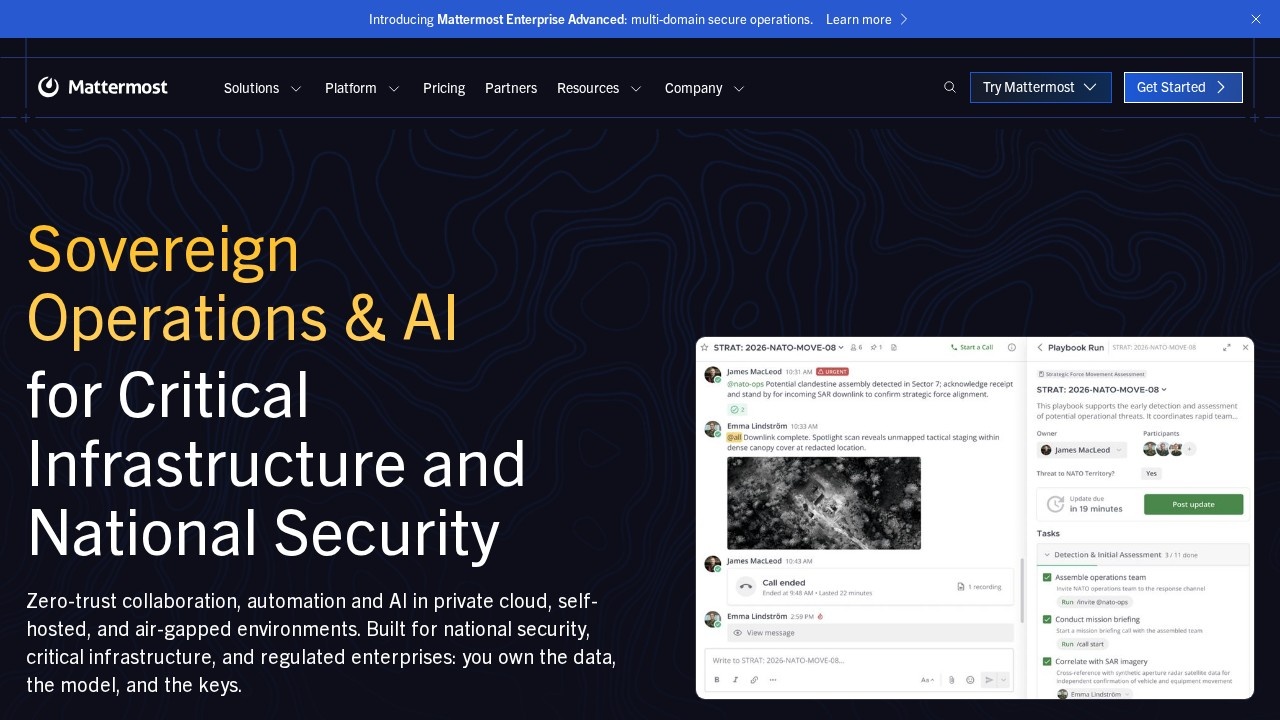1280x720 pixels.
Task: Dismiss the announcement banner
Action: [1256, 19]
